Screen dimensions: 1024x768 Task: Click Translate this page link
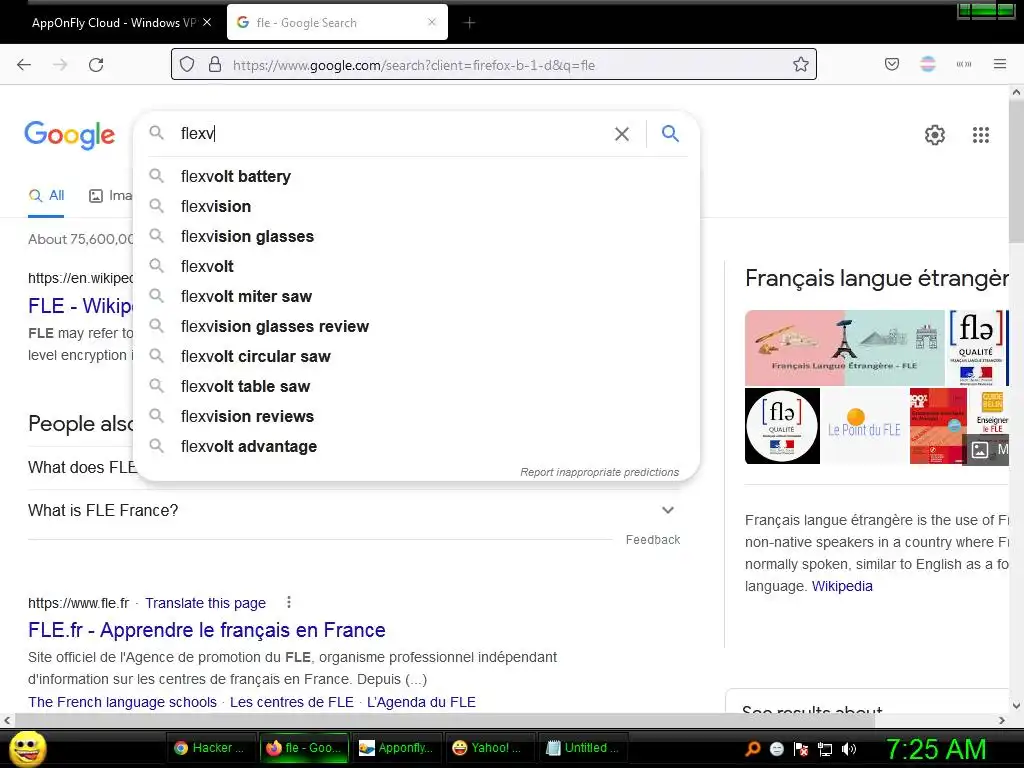point(205,603)
